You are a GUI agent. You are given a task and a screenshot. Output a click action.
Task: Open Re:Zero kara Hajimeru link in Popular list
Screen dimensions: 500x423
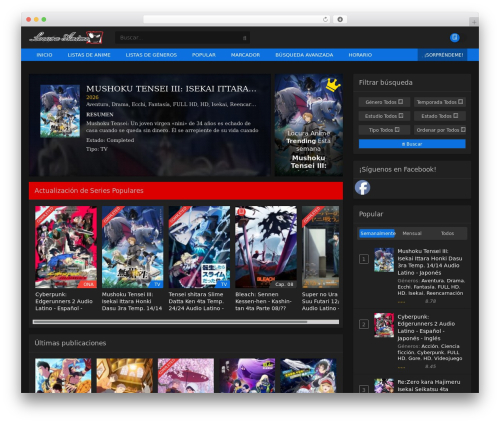tap(429, 386)
